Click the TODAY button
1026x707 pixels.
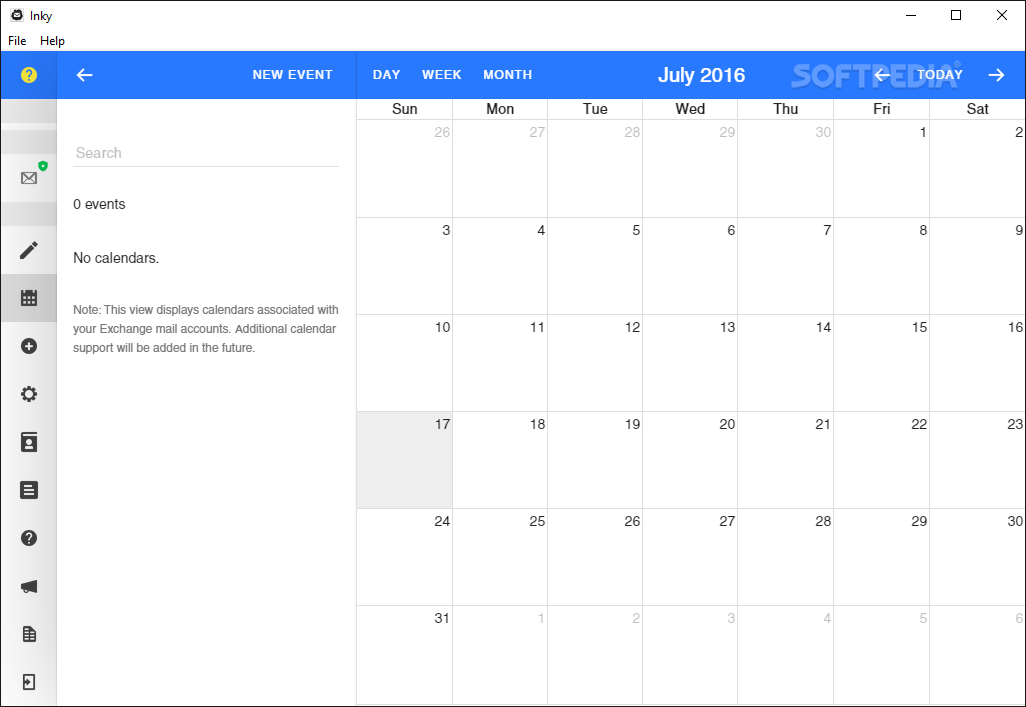point(940,75)
